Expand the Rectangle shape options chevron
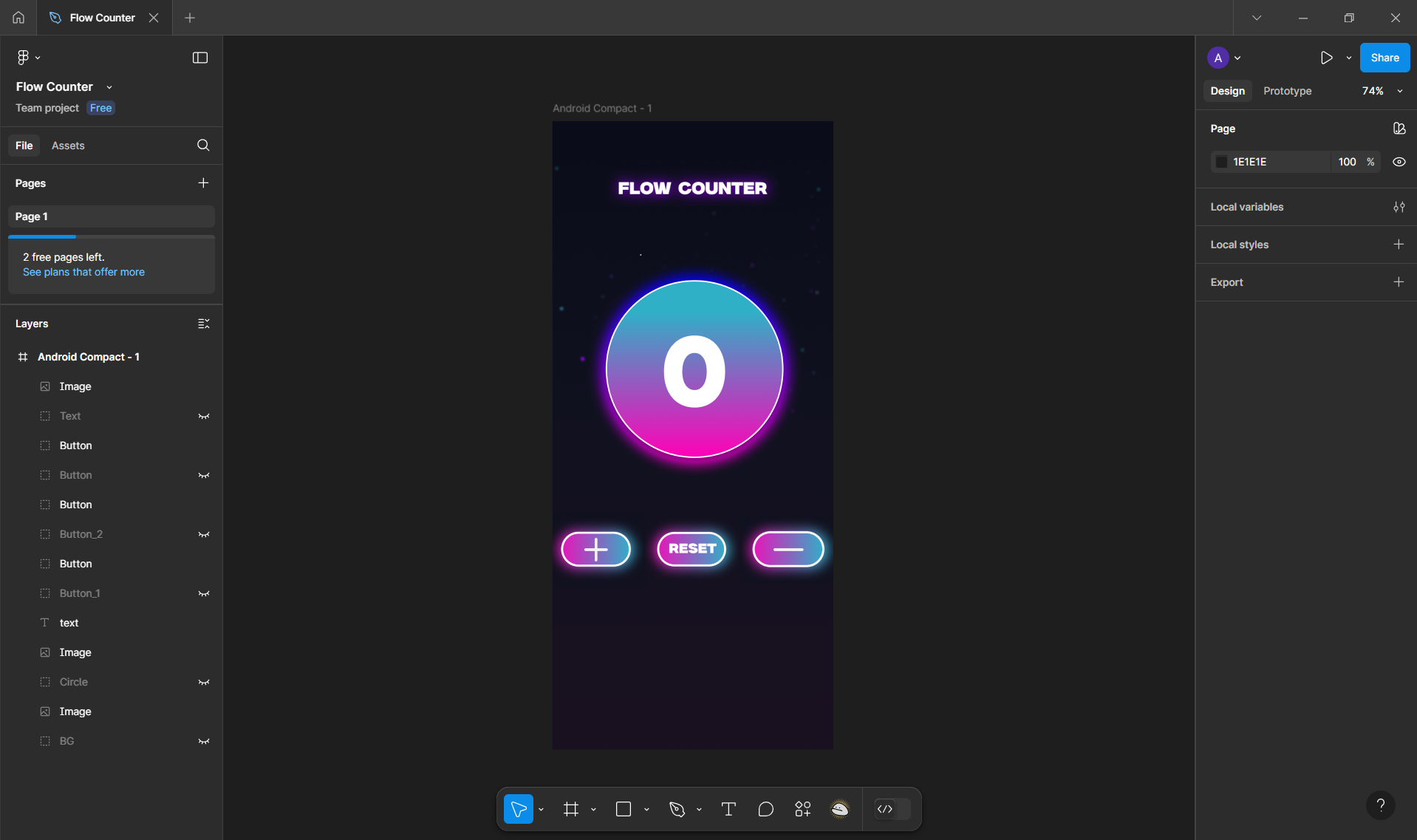 pos(646,810)
